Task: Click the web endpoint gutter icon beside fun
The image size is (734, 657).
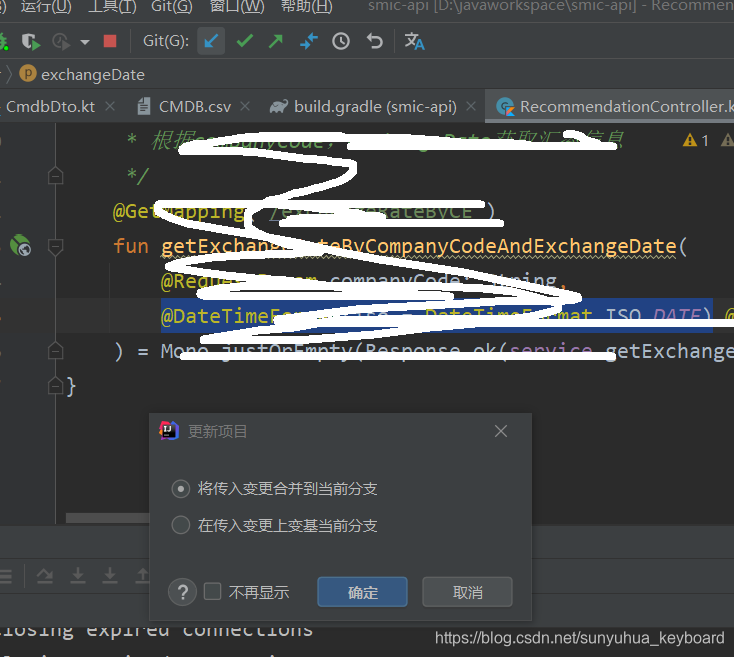Action: [21, 245]
